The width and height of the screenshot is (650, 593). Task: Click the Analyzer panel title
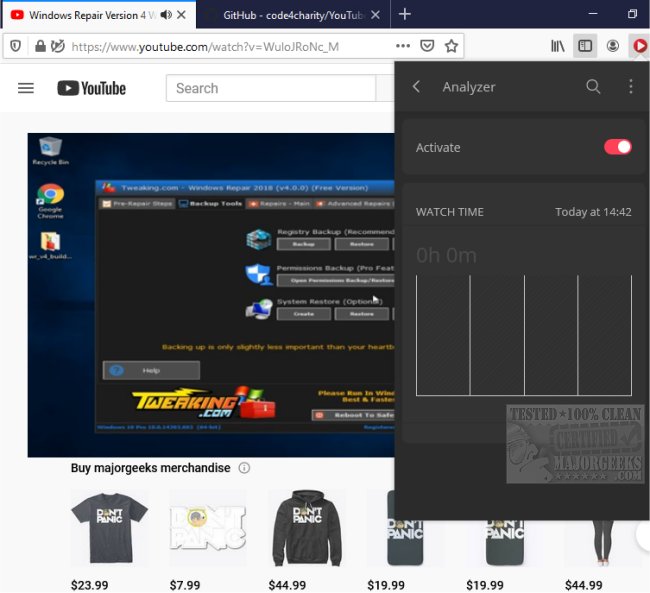pyautogui.click(x=469, y=87)
